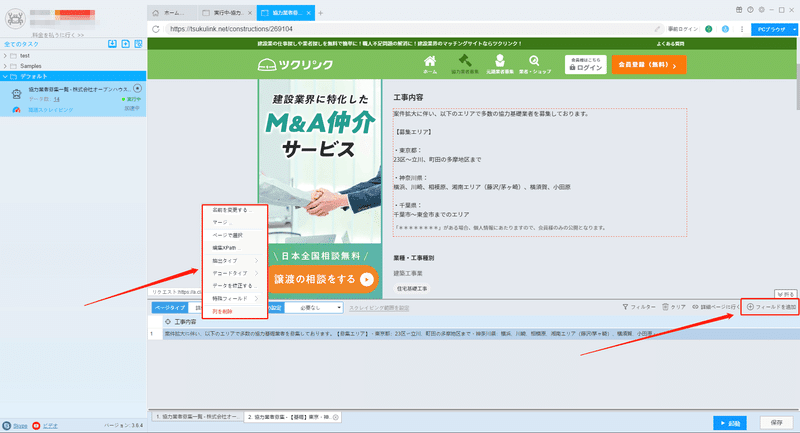The width and height of the screenshot is (800, 433).
Task: Click the filter funnel フィルター button
Action: coord(639,307)
